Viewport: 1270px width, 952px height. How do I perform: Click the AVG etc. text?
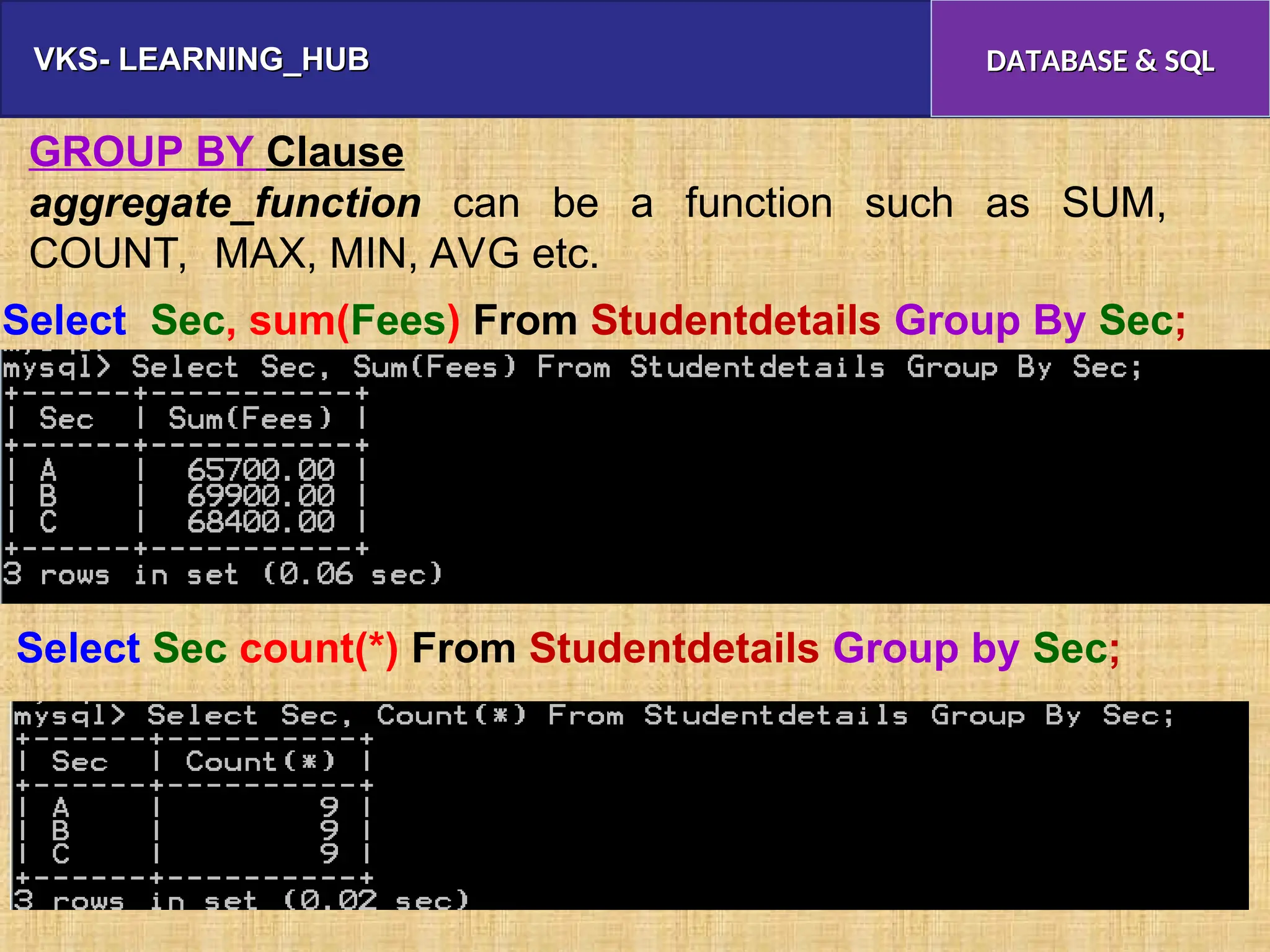[x=514, y=253]
